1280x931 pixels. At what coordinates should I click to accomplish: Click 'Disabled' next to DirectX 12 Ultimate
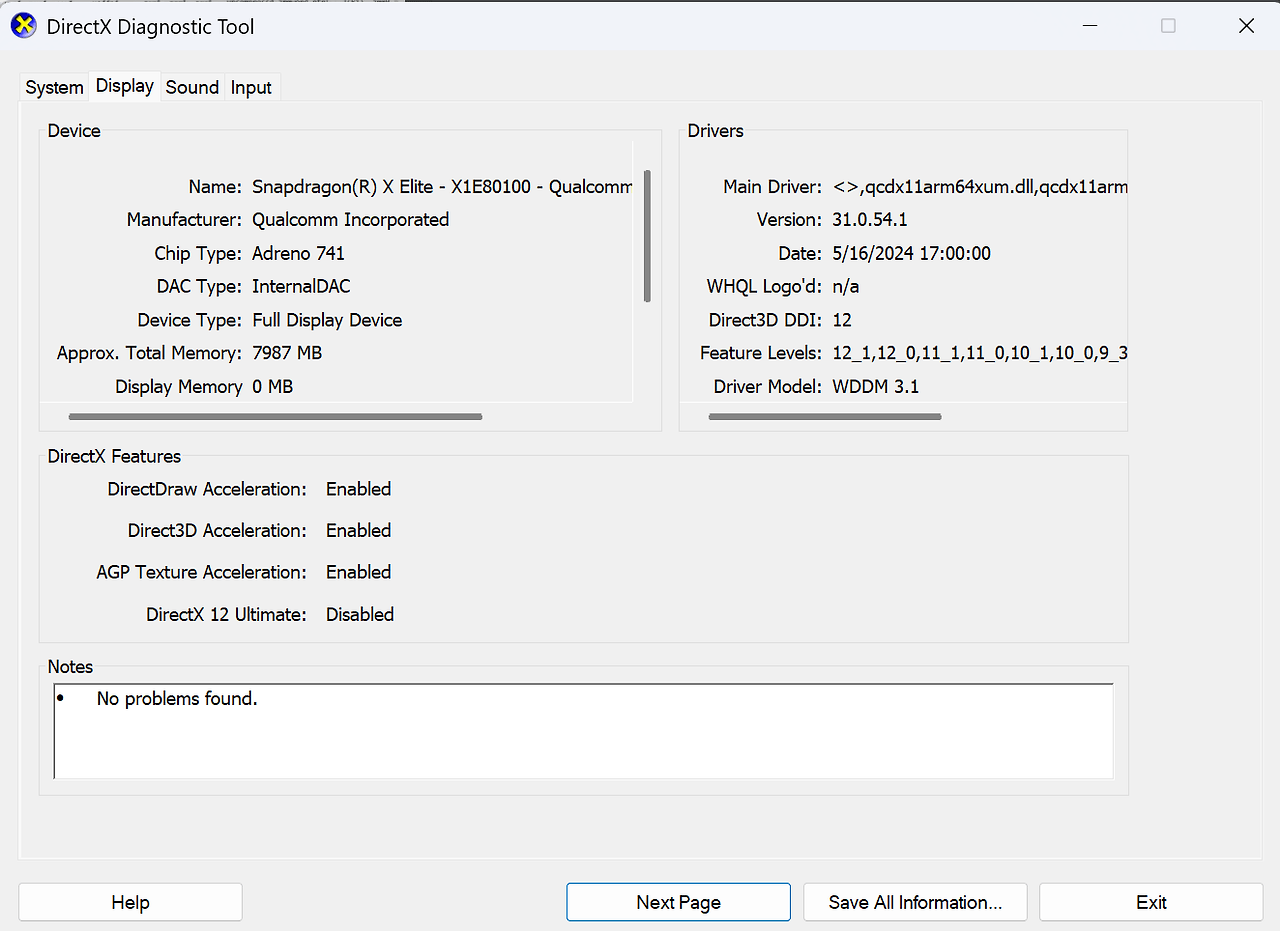point(360,614)
